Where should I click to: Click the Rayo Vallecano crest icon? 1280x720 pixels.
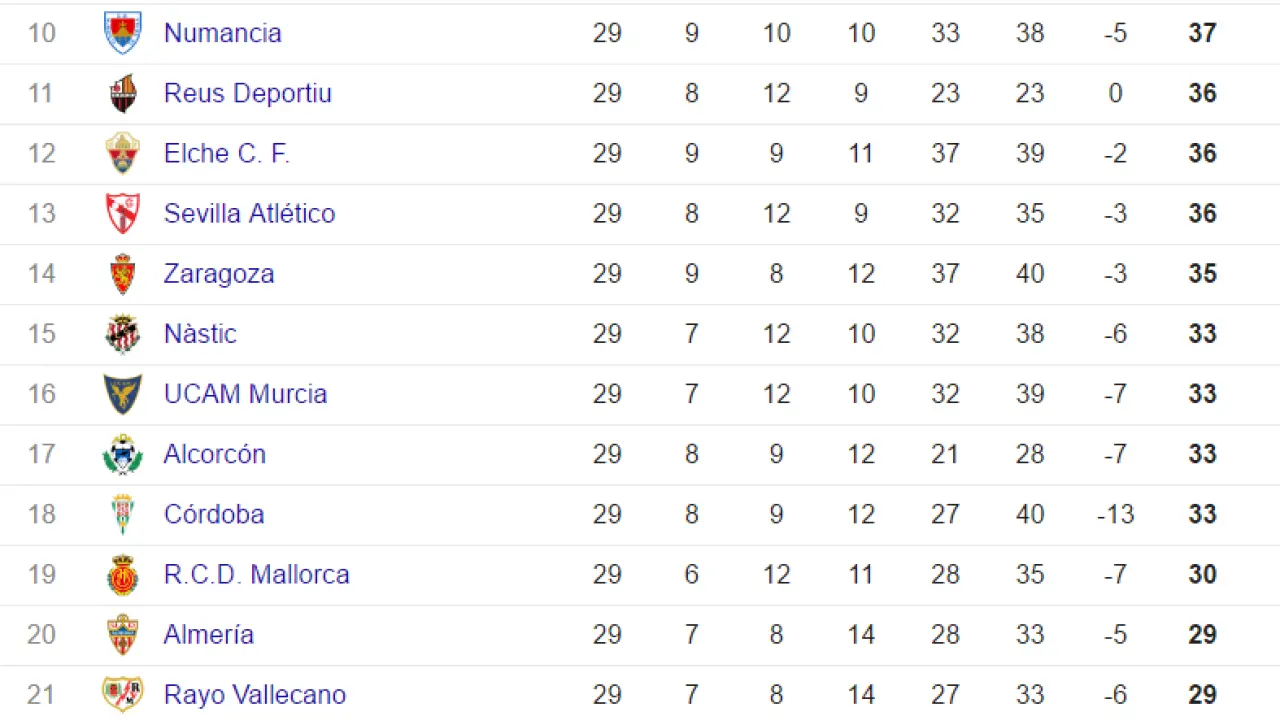pos(123,694)
